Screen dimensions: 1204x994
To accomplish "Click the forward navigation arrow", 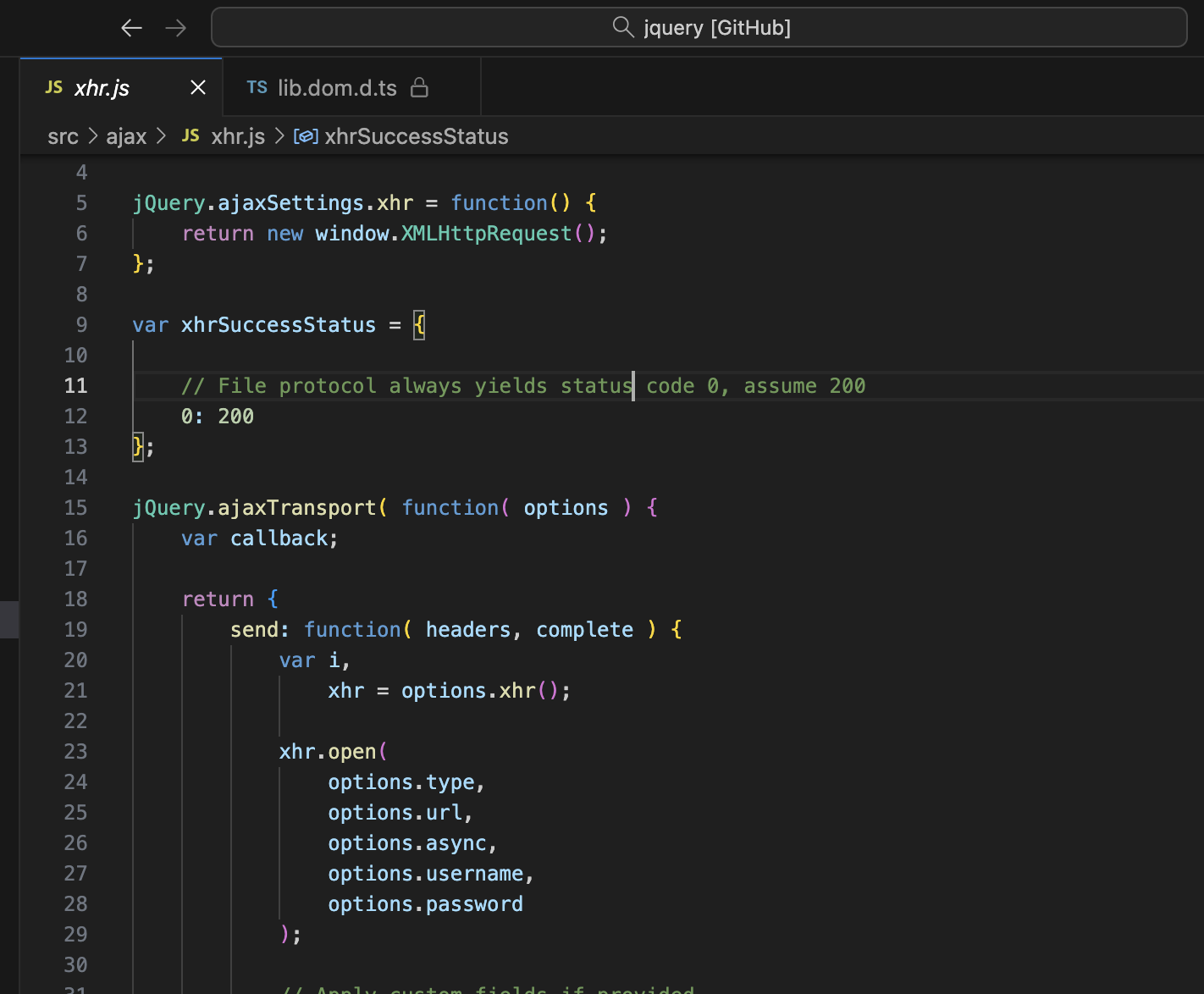I will 175,27.
